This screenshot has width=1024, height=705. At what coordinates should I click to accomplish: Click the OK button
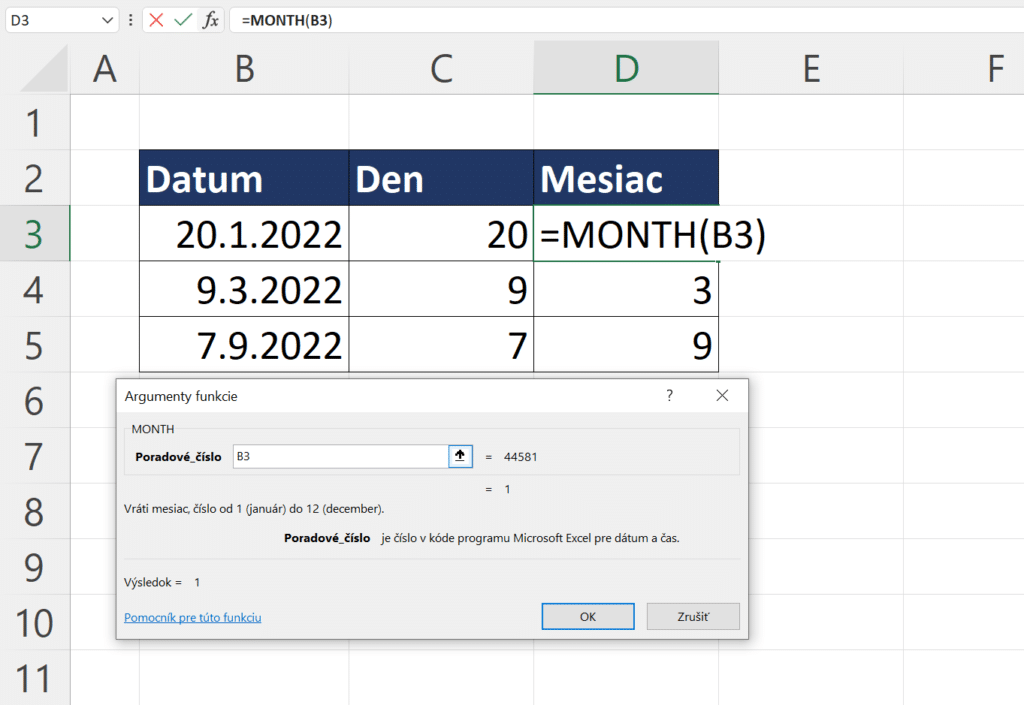tap(588, 616)
